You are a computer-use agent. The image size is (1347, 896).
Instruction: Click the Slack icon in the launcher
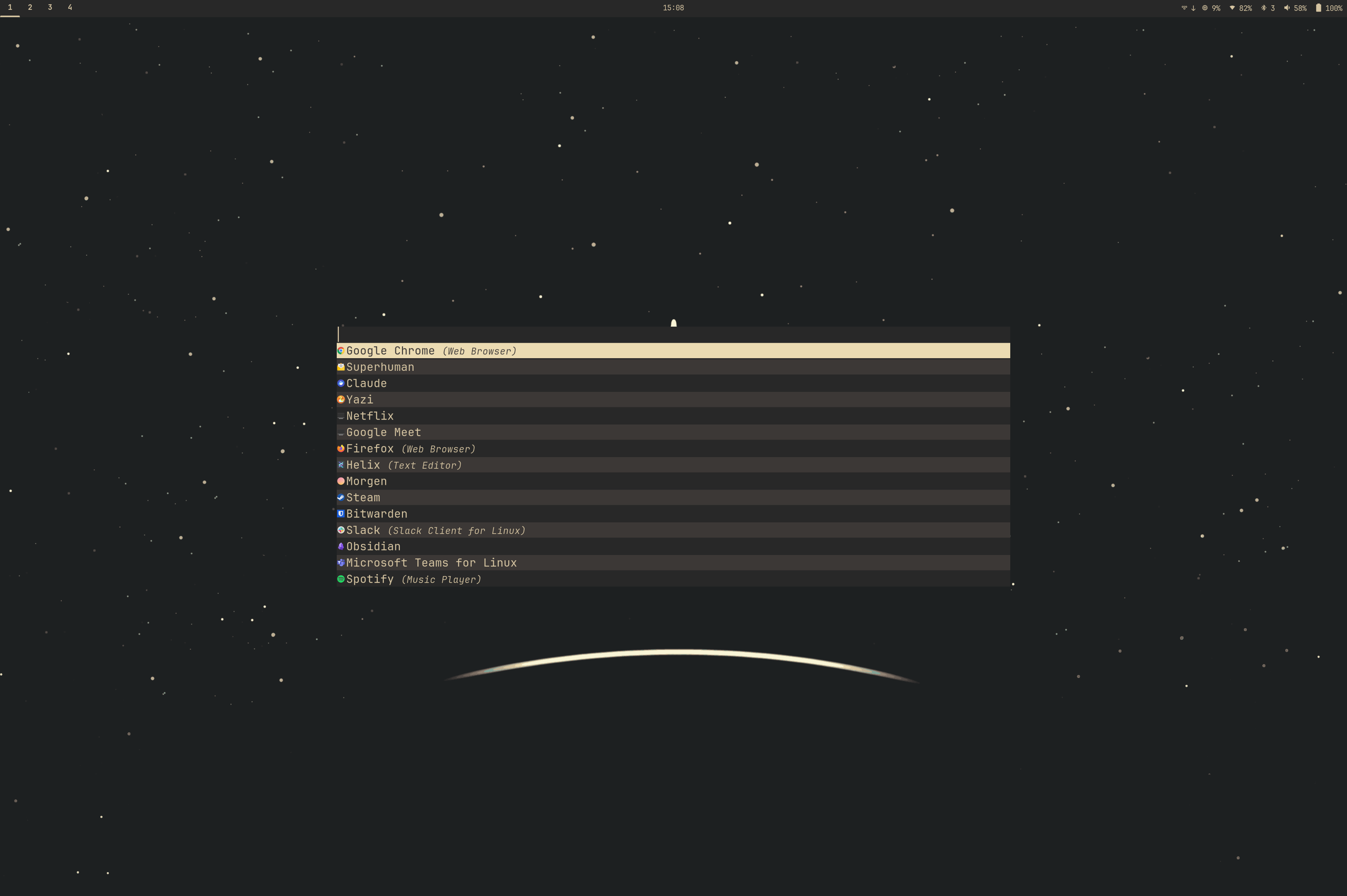point(341,530)
